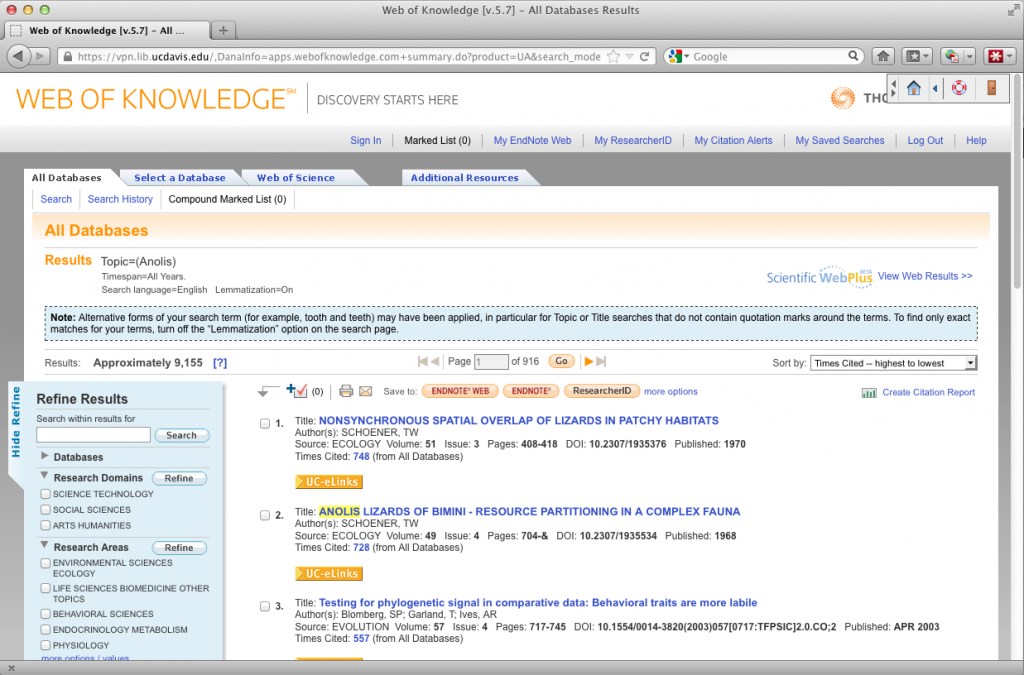The height and width of the screenshot is (675, 1024).
Task: Open the address bar history dropdown arrow
Action: click(630, 57)
